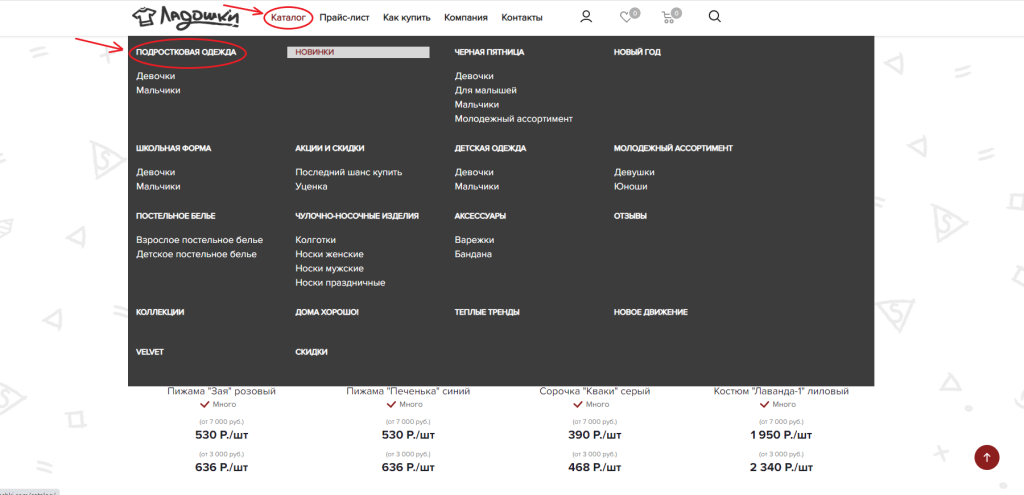The width and height of the screenshot is (1024, 495).
Task: Open product Пижама "Печенька" синий
Action: pos(408,392)
